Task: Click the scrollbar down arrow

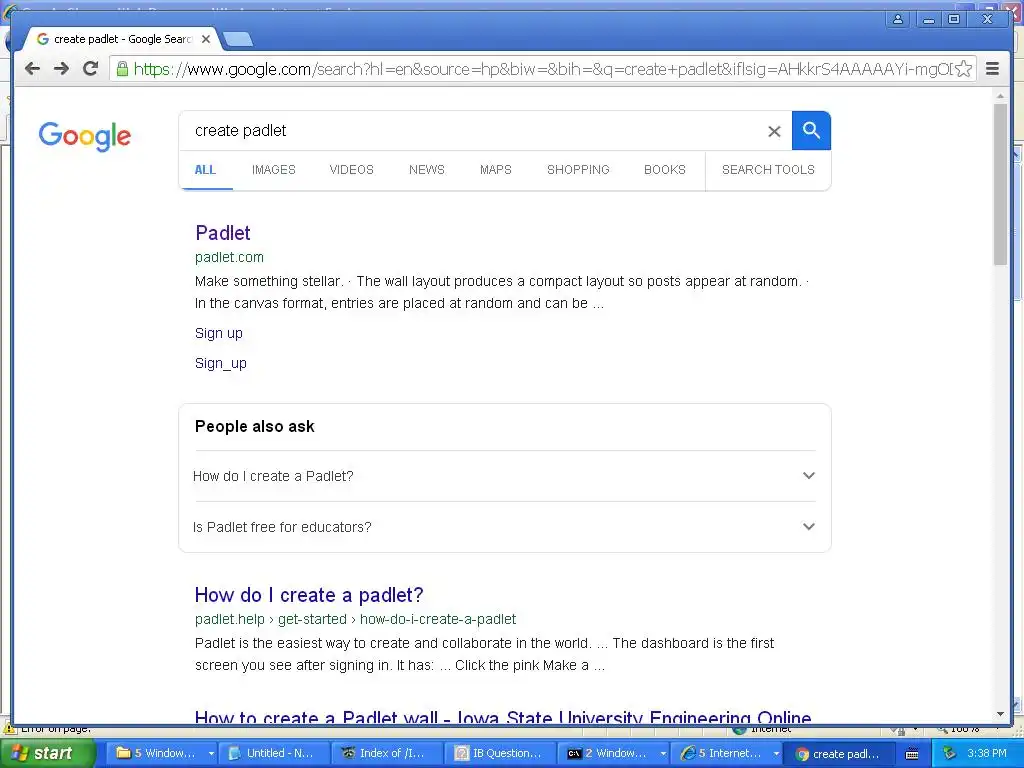Action: [1000, 714]
